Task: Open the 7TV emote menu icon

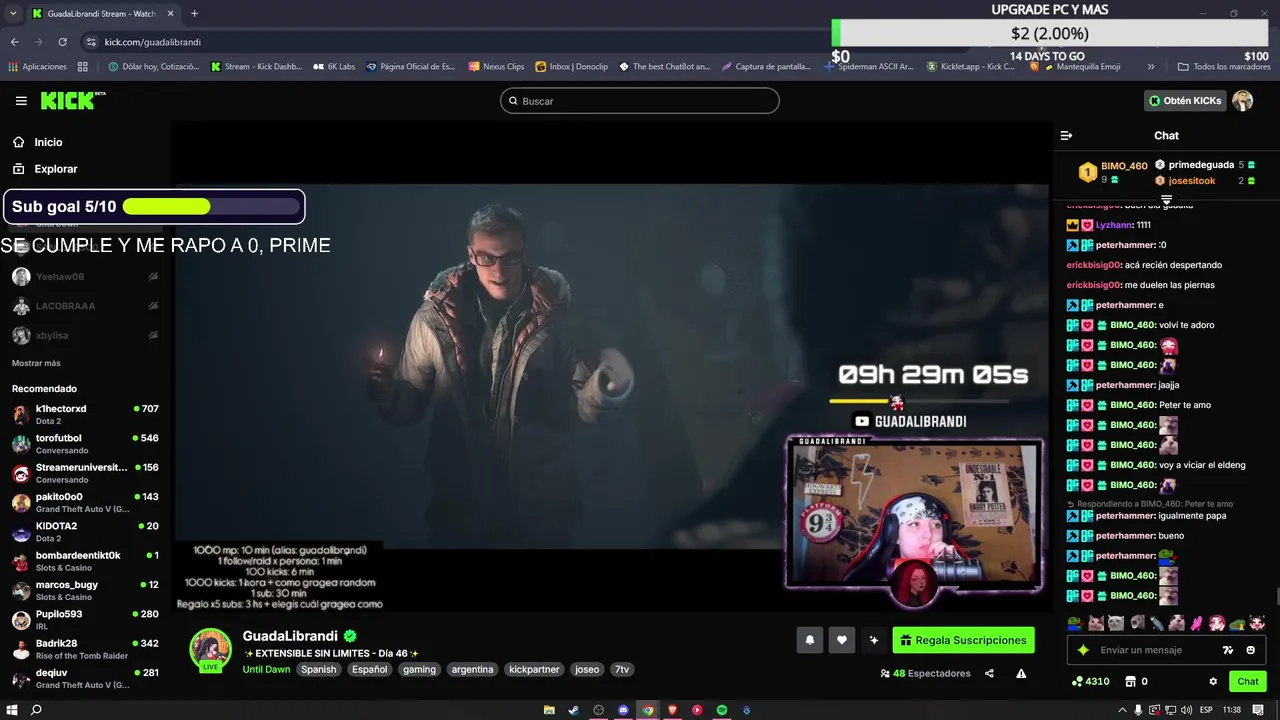Action: [1228, 650]
